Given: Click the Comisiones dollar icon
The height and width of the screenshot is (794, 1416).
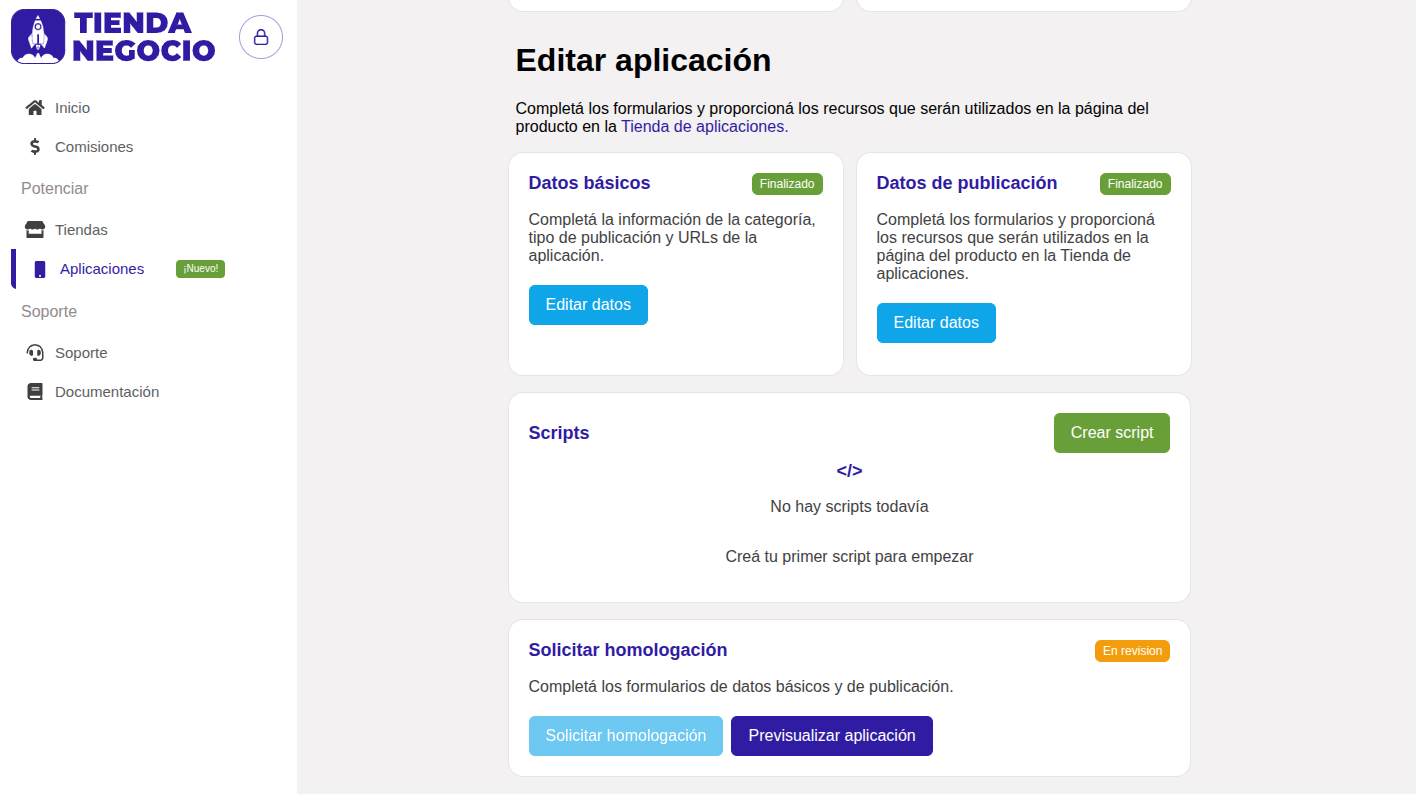Looking at the screenshot, I should tap(35, 147).
